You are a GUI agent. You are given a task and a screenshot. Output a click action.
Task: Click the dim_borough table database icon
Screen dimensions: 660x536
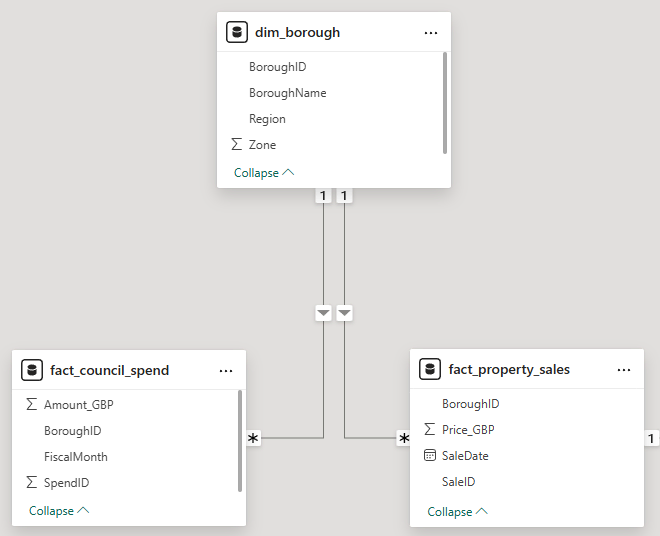[x=237, y=32]
